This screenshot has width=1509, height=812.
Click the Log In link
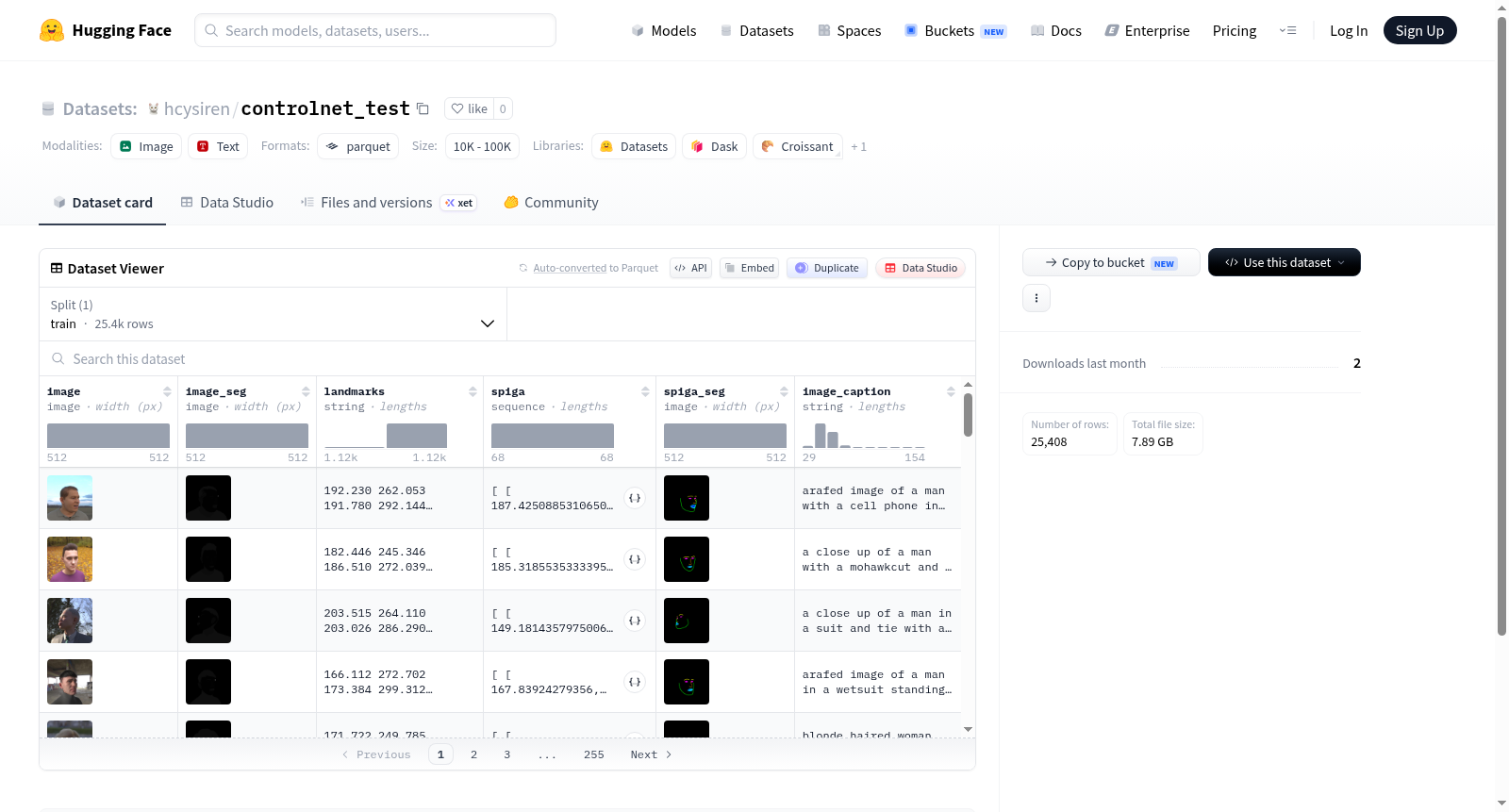[1349, 31]
